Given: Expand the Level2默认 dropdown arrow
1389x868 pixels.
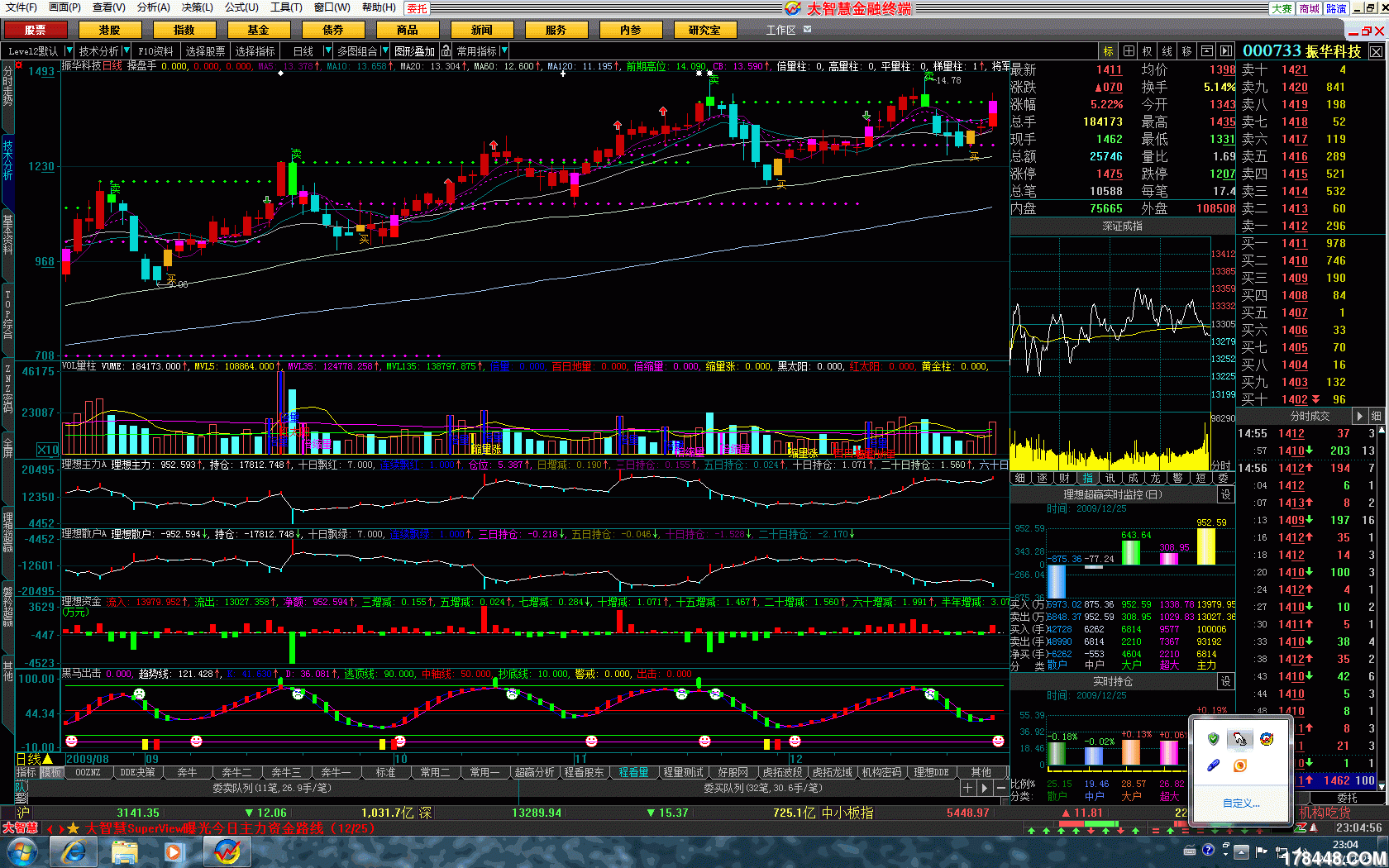Looking at the screenshot, I should [69, 51].
